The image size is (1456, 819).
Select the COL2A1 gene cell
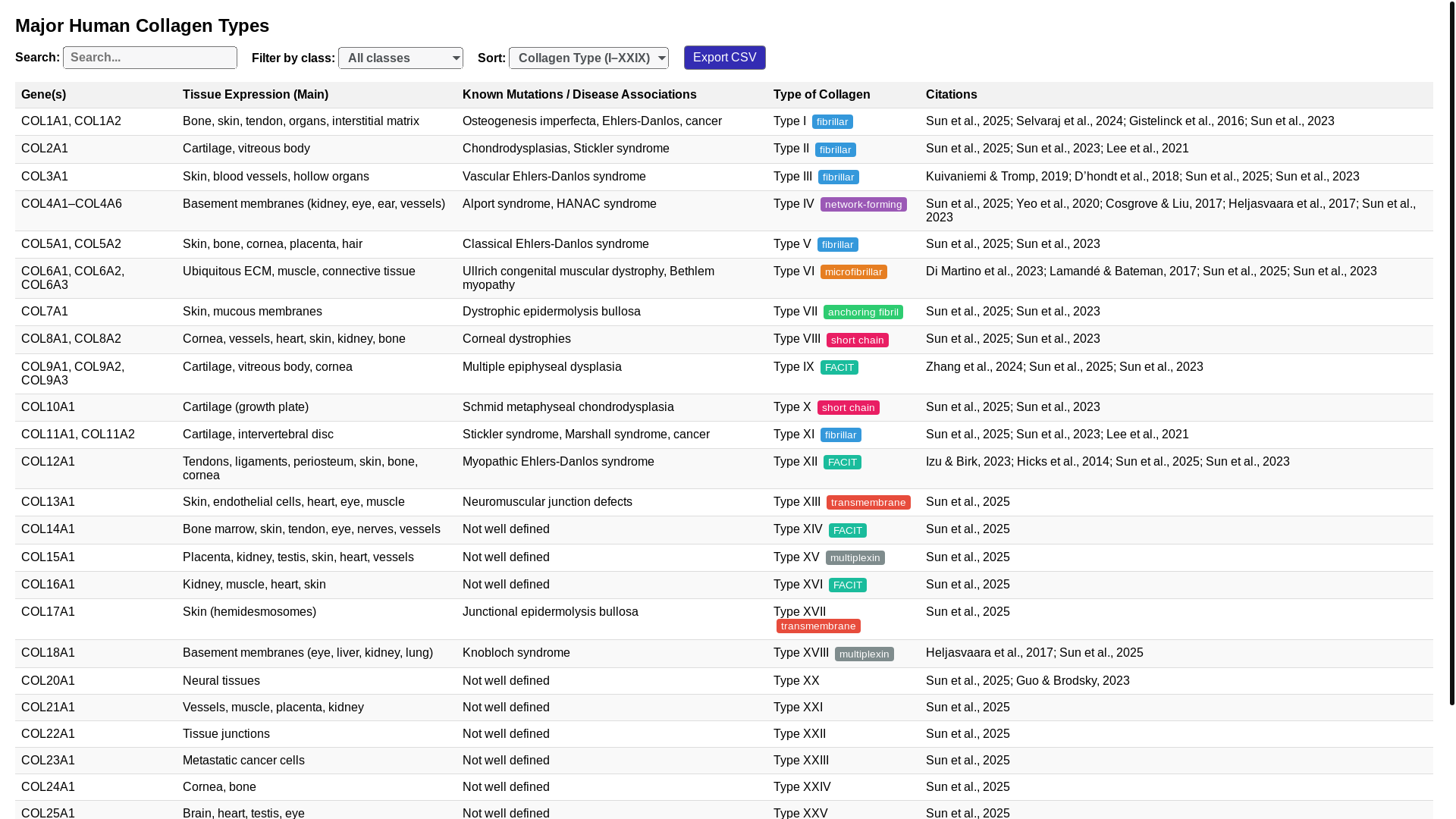[x=96, y=149]
